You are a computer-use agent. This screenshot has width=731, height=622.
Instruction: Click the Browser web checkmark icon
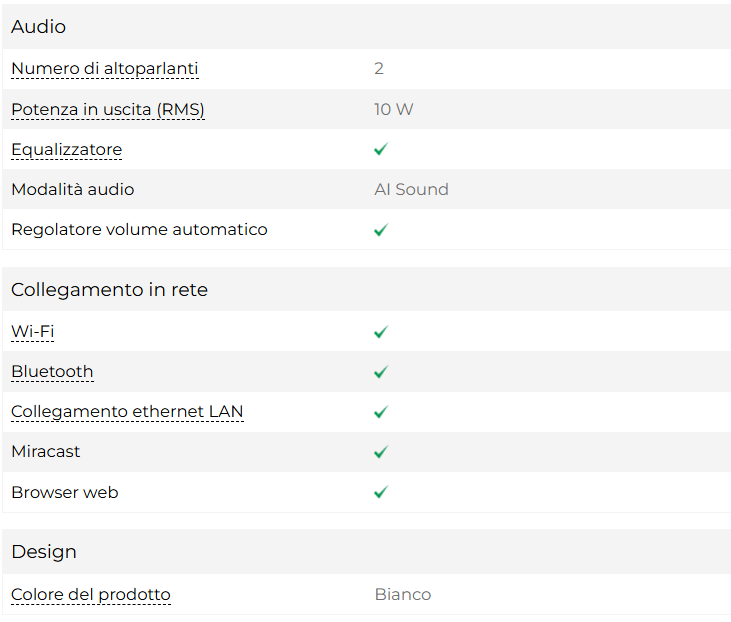pyautogui.click(x=381, y=492)
